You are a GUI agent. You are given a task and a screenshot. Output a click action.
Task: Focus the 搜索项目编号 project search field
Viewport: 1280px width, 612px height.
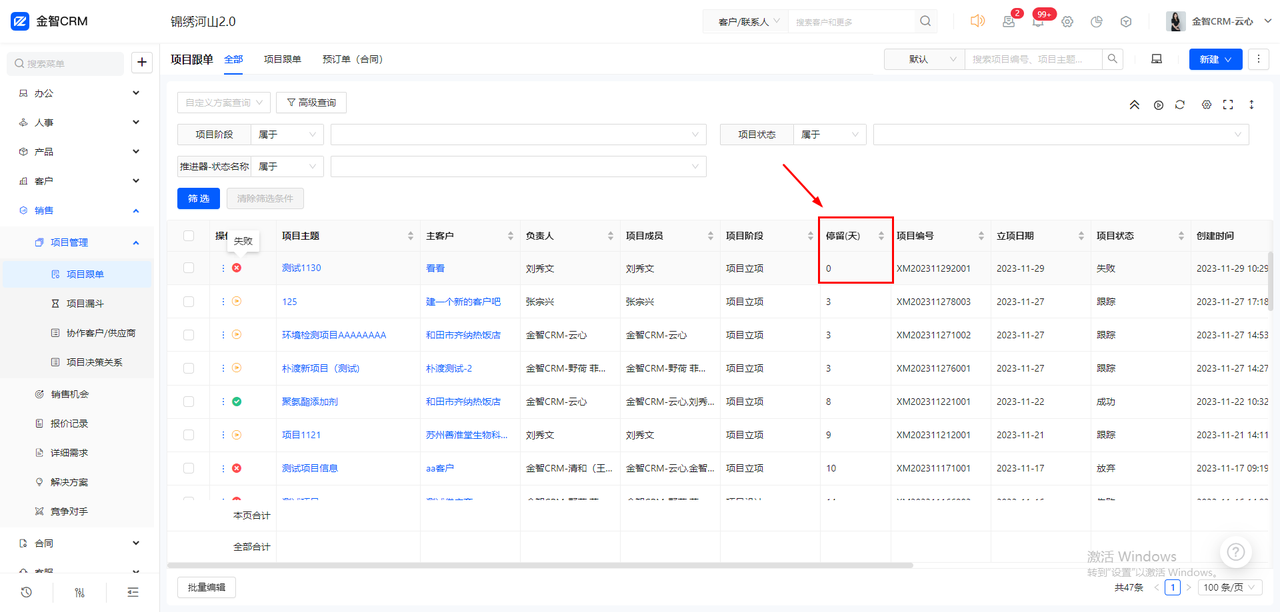1033,59
